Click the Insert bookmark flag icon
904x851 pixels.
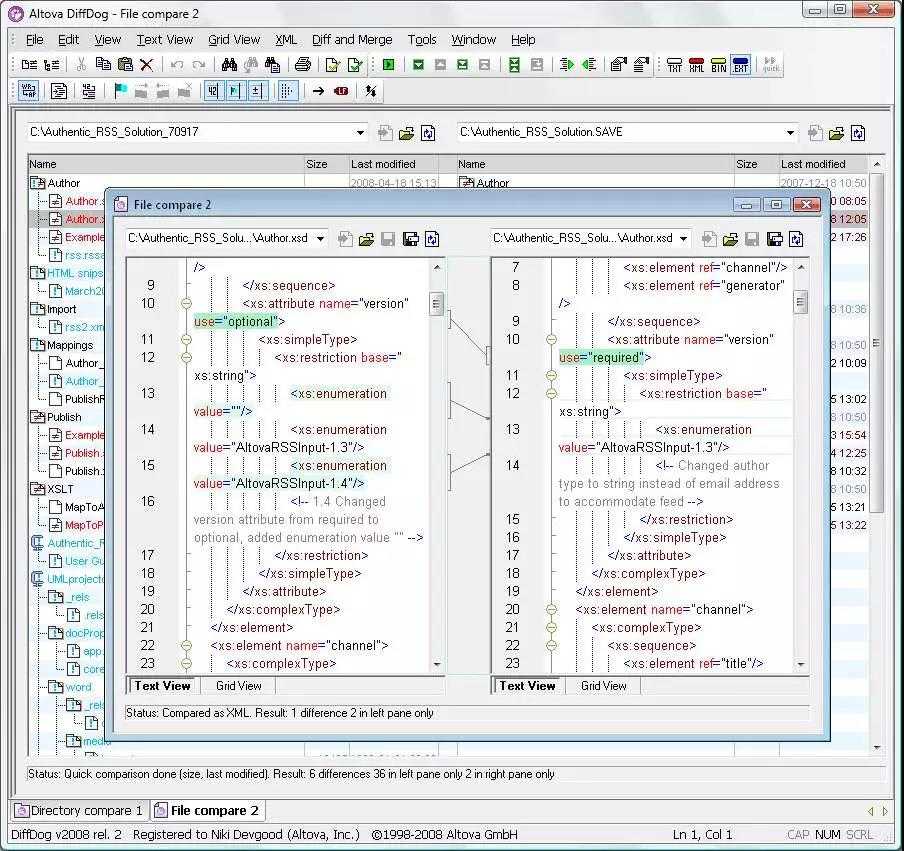point(120,91)
